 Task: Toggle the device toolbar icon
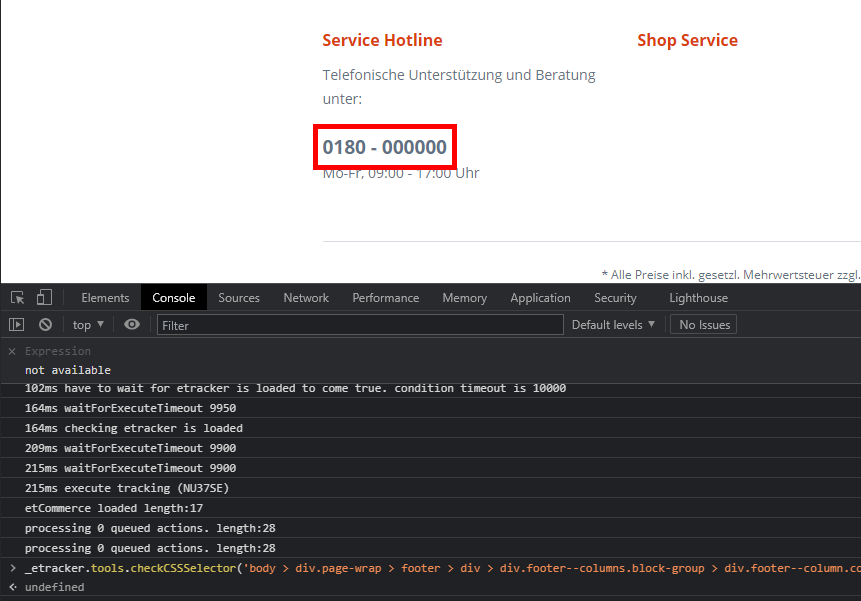(44, 297)
